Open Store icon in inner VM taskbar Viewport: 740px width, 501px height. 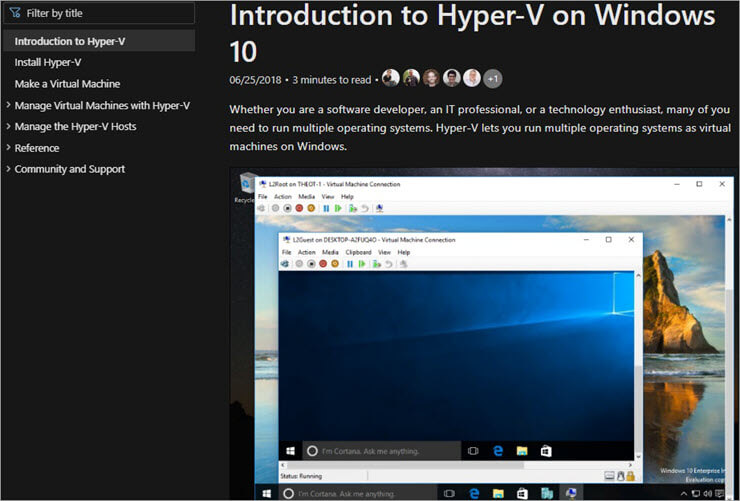[546, 451]
